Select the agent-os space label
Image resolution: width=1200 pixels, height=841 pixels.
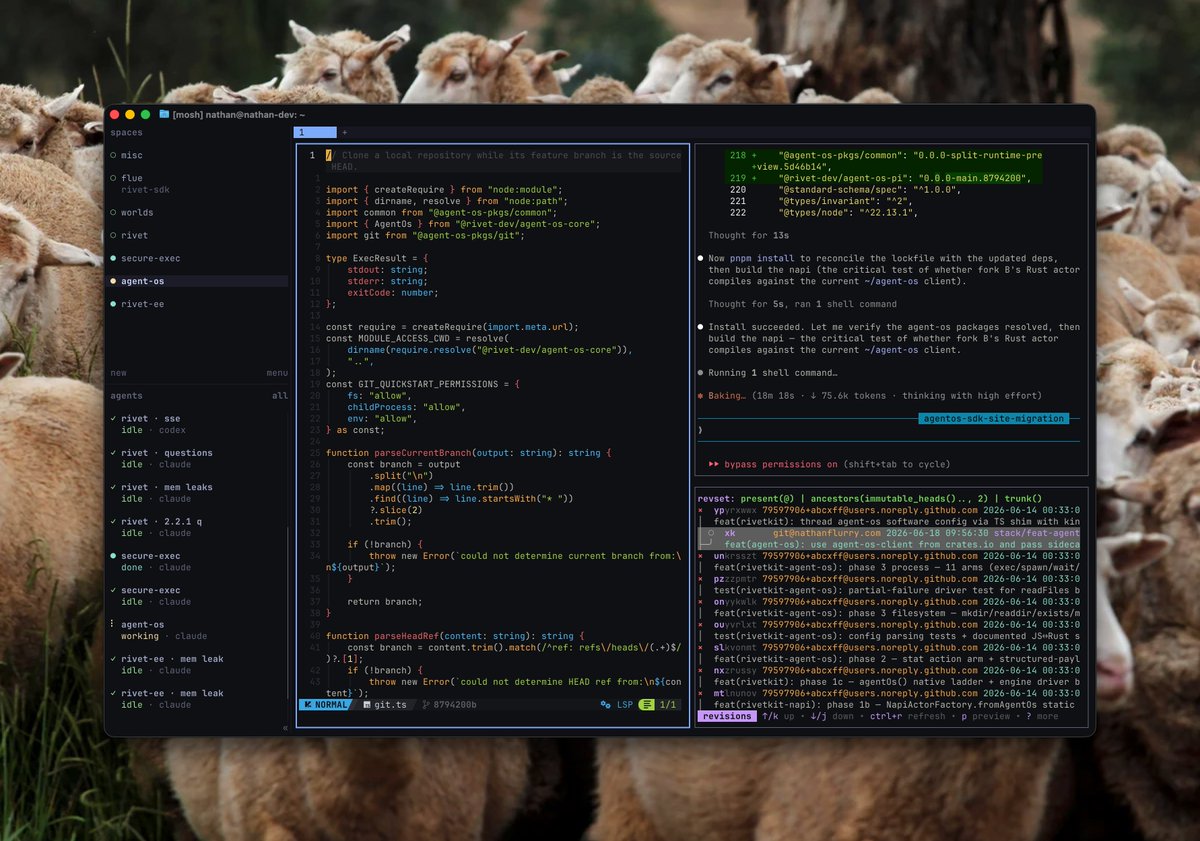(143, 281)
